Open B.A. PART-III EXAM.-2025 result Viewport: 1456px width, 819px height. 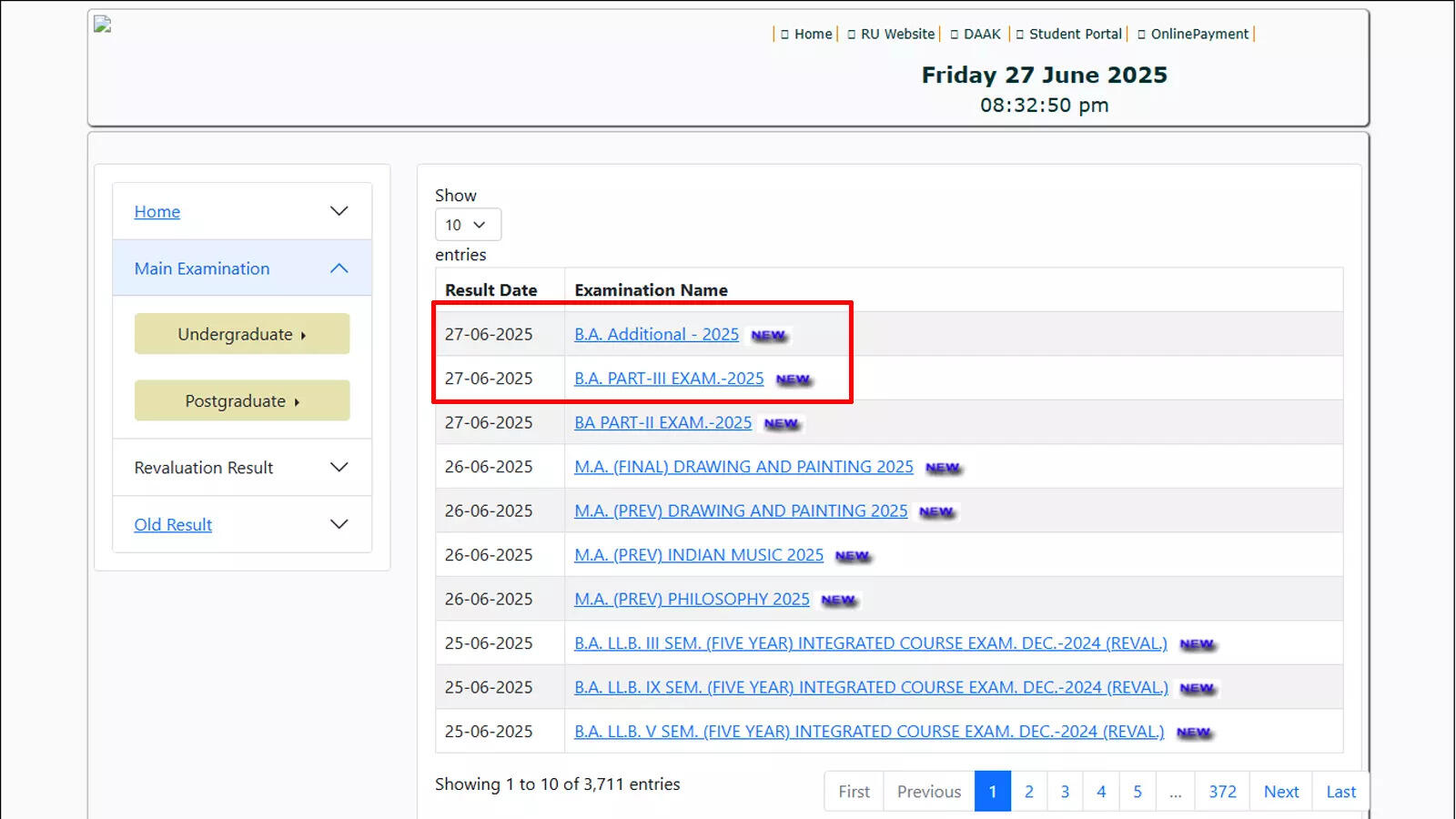(669, 379)
